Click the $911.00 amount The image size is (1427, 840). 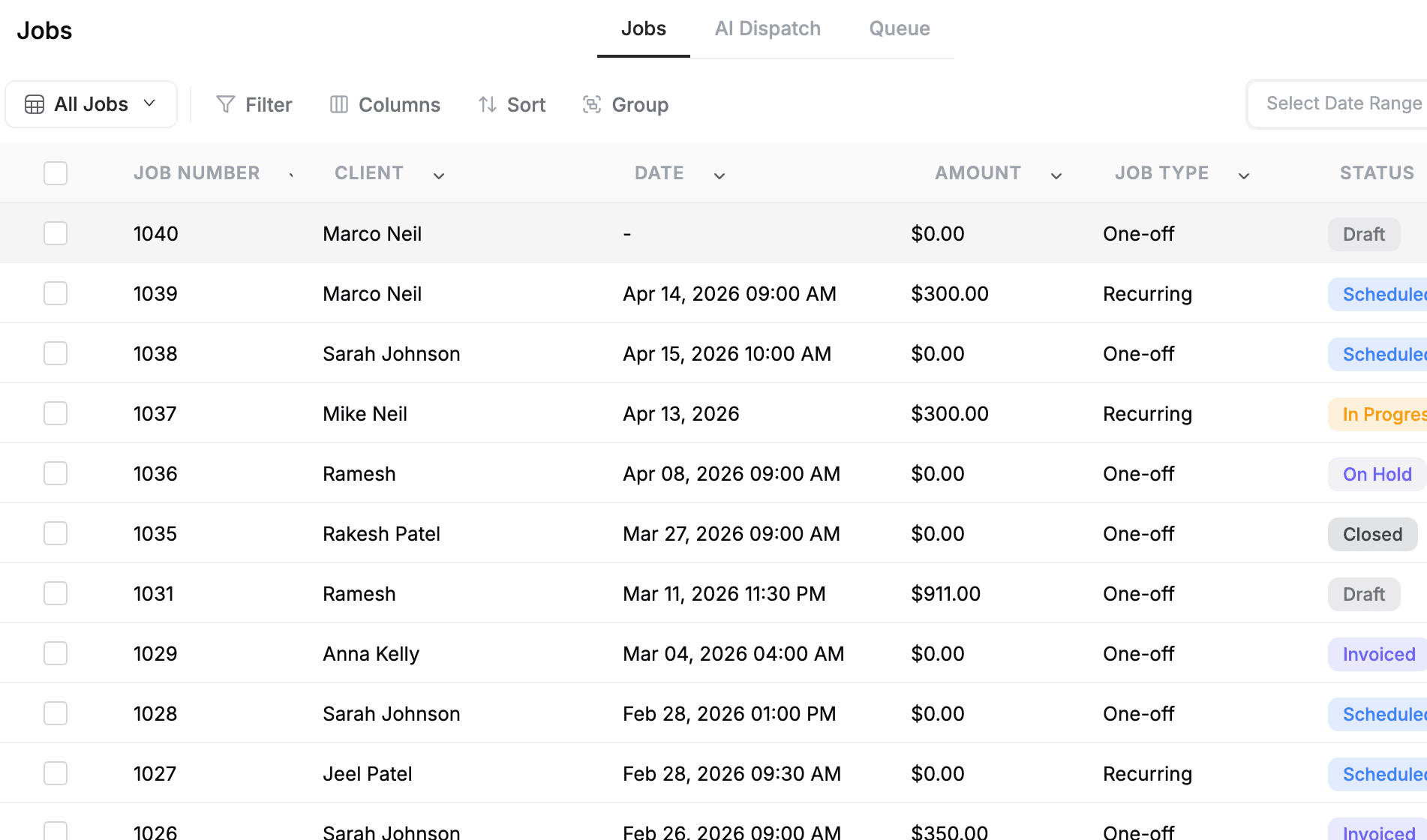945,594
